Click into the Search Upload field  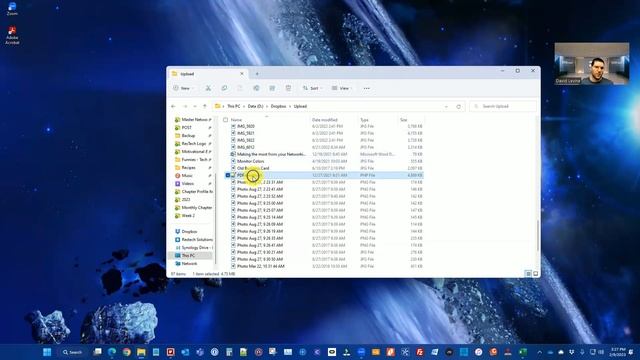[503, 106]
